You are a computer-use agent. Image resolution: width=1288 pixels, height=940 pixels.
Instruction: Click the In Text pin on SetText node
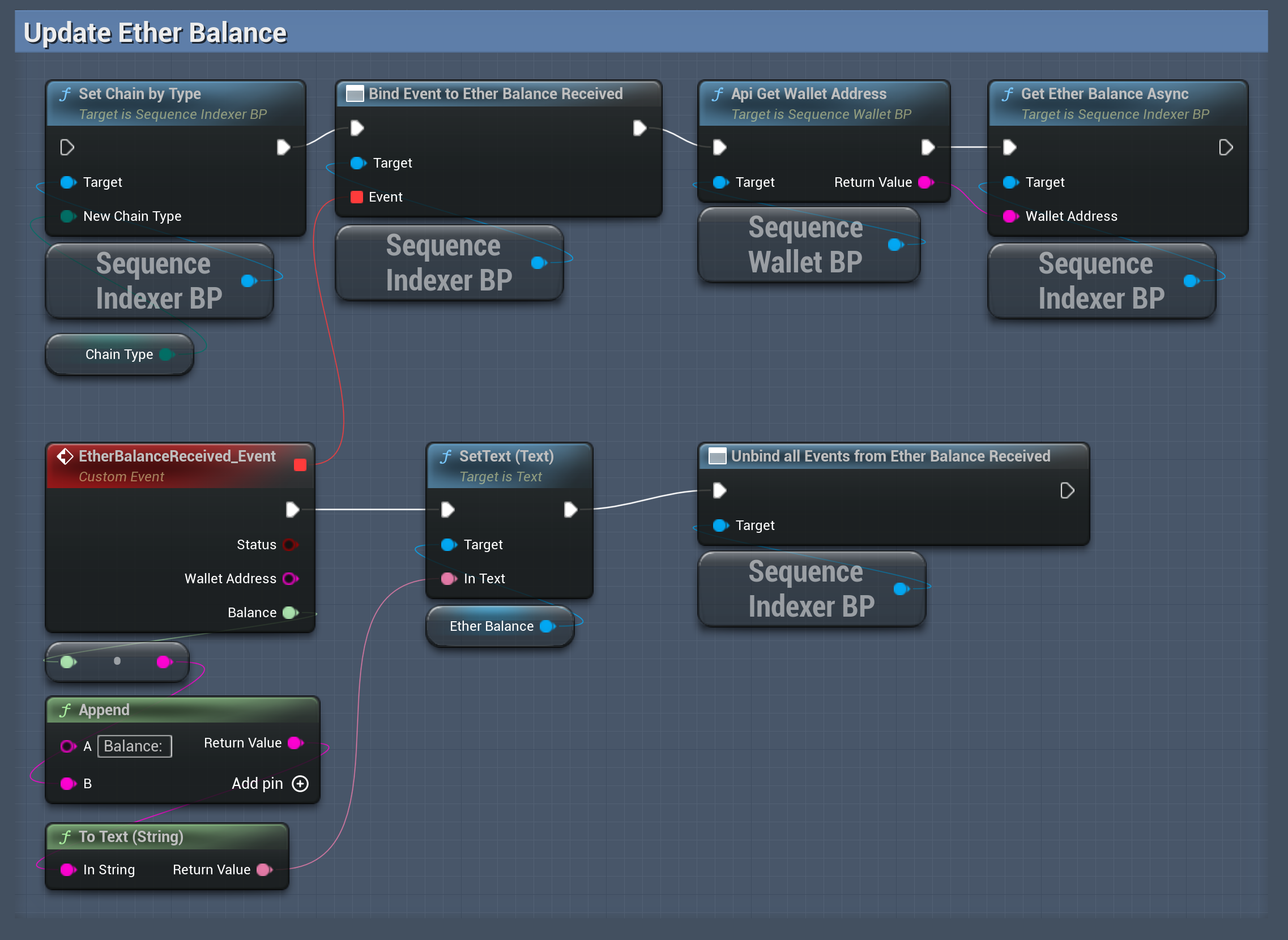tap(448, 579)
